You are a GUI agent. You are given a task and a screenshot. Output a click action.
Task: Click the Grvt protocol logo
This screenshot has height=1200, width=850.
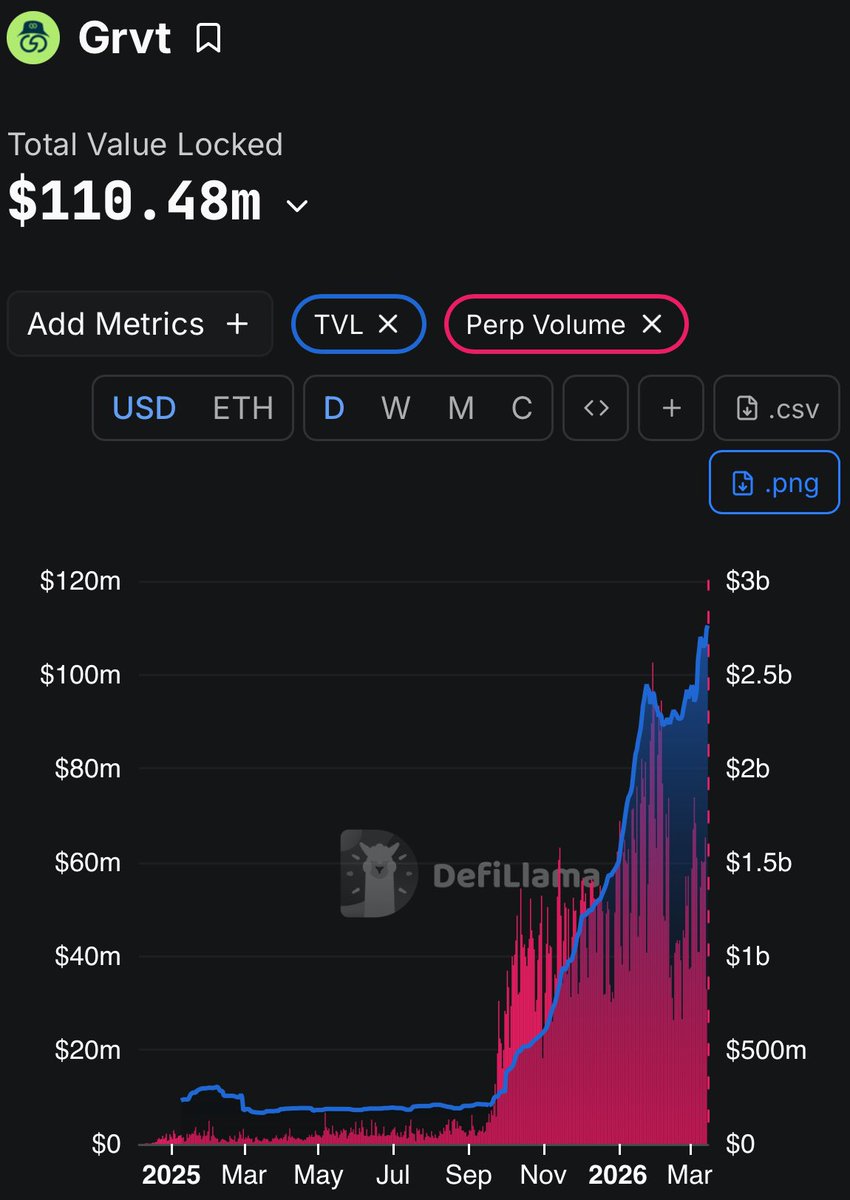[x=34, y=39]
